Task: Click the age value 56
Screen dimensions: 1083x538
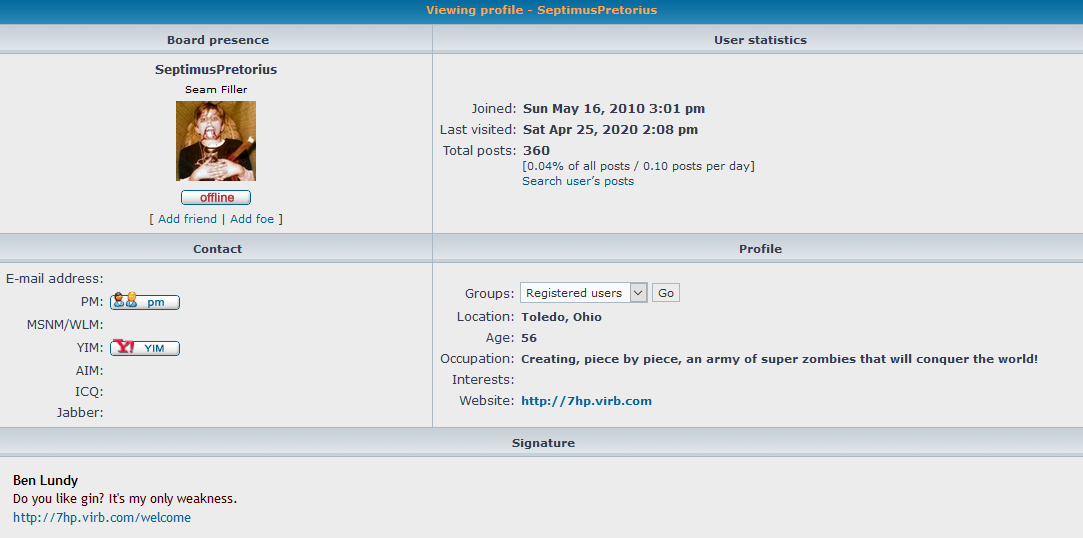Action: [x=529, y=338]
